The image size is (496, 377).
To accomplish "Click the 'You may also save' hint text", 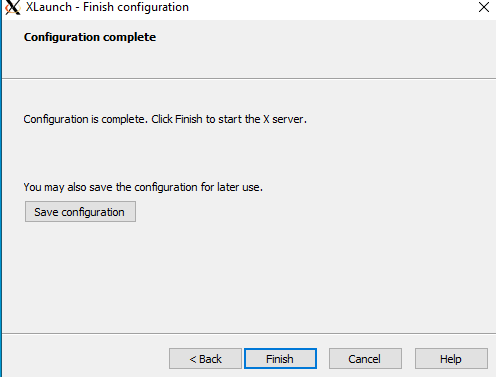I will (143, 187).
